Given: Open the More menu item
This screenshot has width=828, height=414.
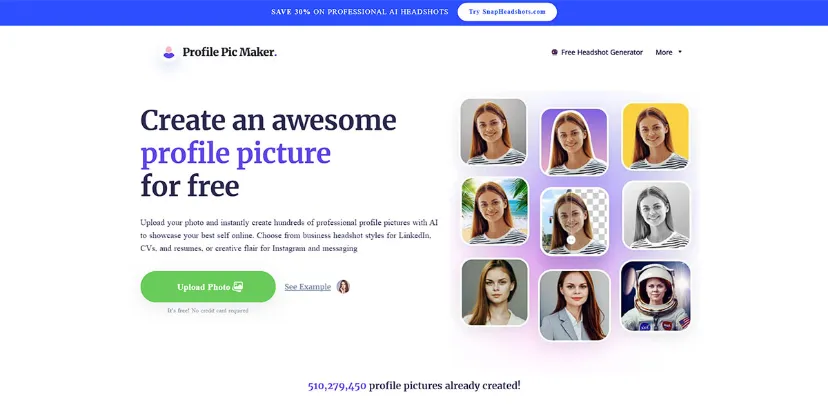Looking at the screenshot, I should 669,52.
